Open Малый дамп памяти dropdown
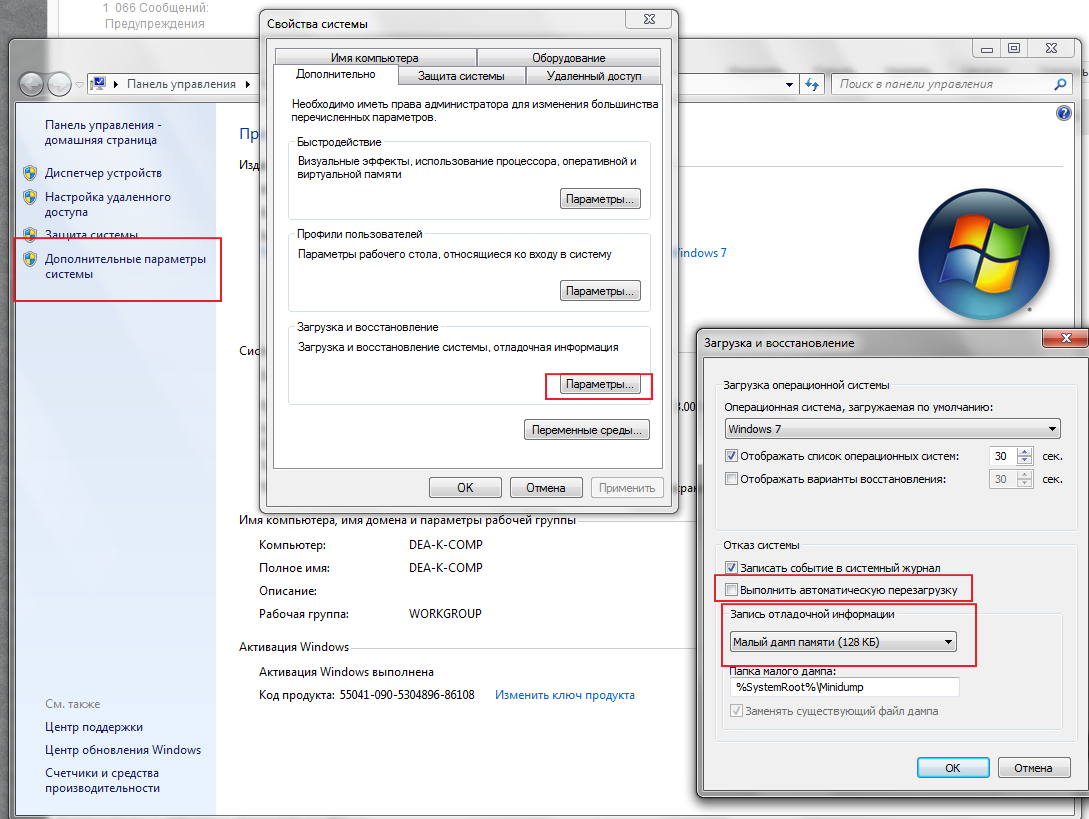 [843, 642]
